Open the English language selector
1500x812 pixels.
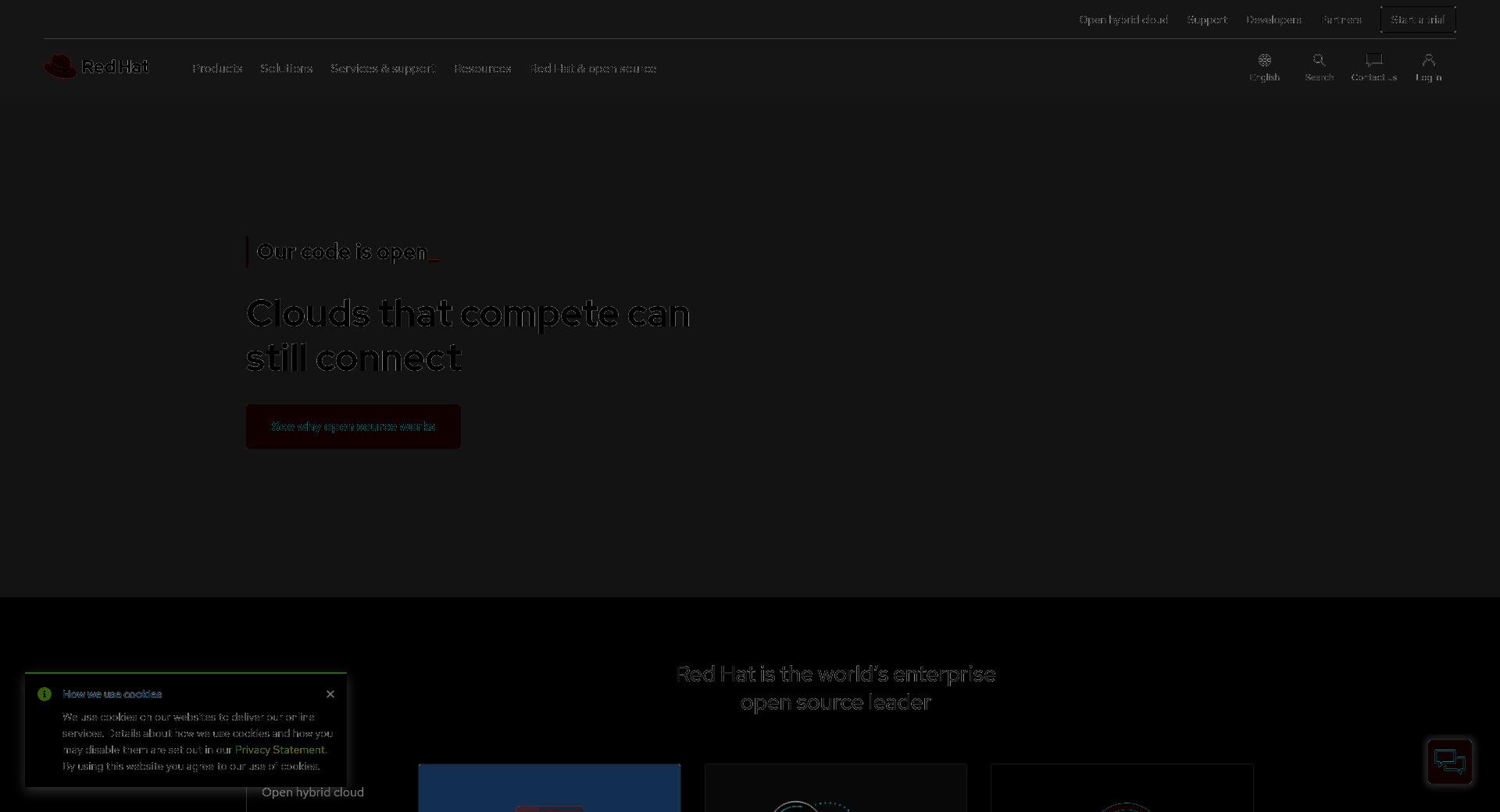pyautogui.click(x=1264, y=68)
